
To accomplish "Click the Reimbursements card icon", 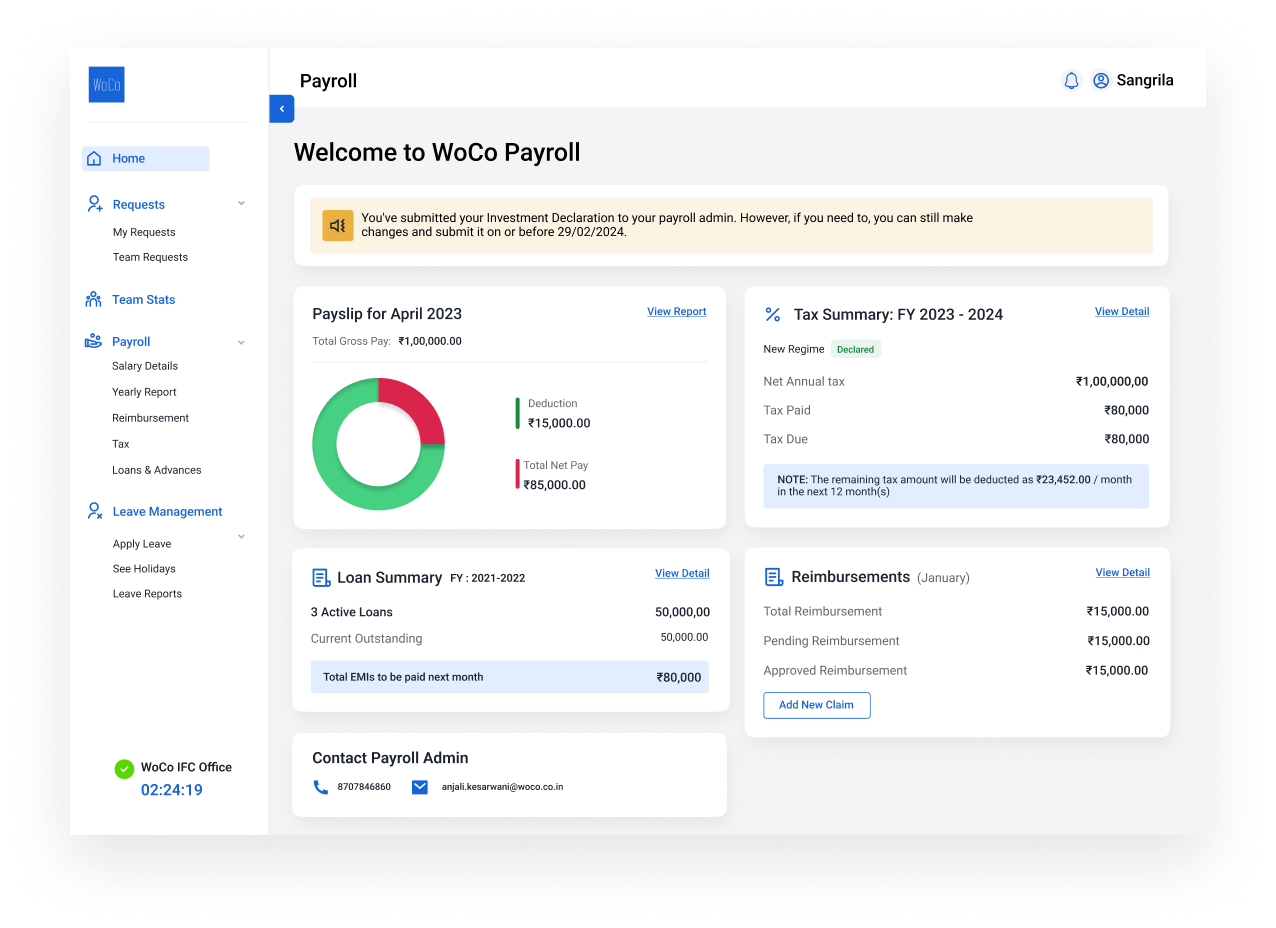I will tap(772, 577).
